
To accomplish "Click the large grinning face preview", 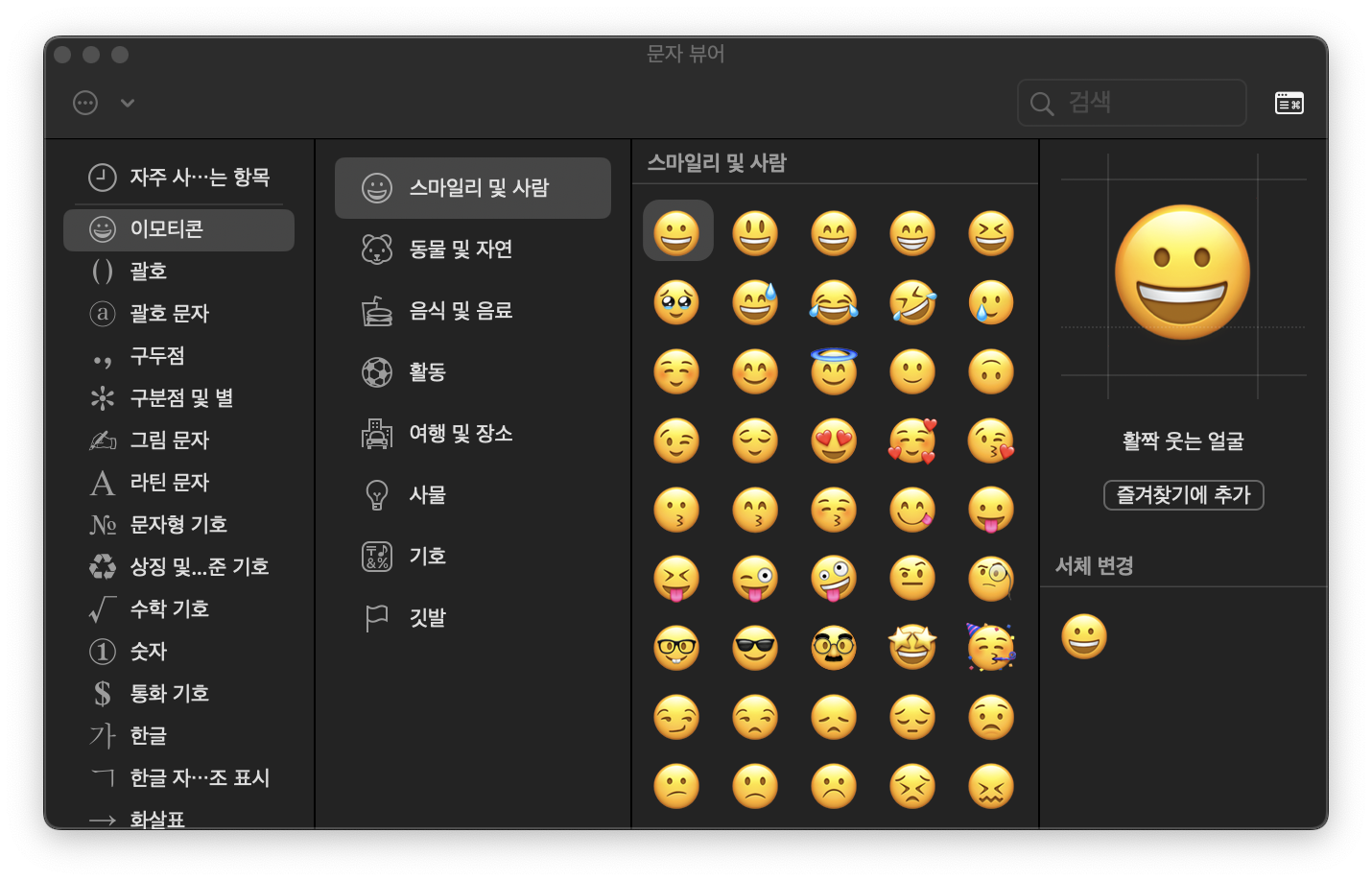I will [1183, 273].
